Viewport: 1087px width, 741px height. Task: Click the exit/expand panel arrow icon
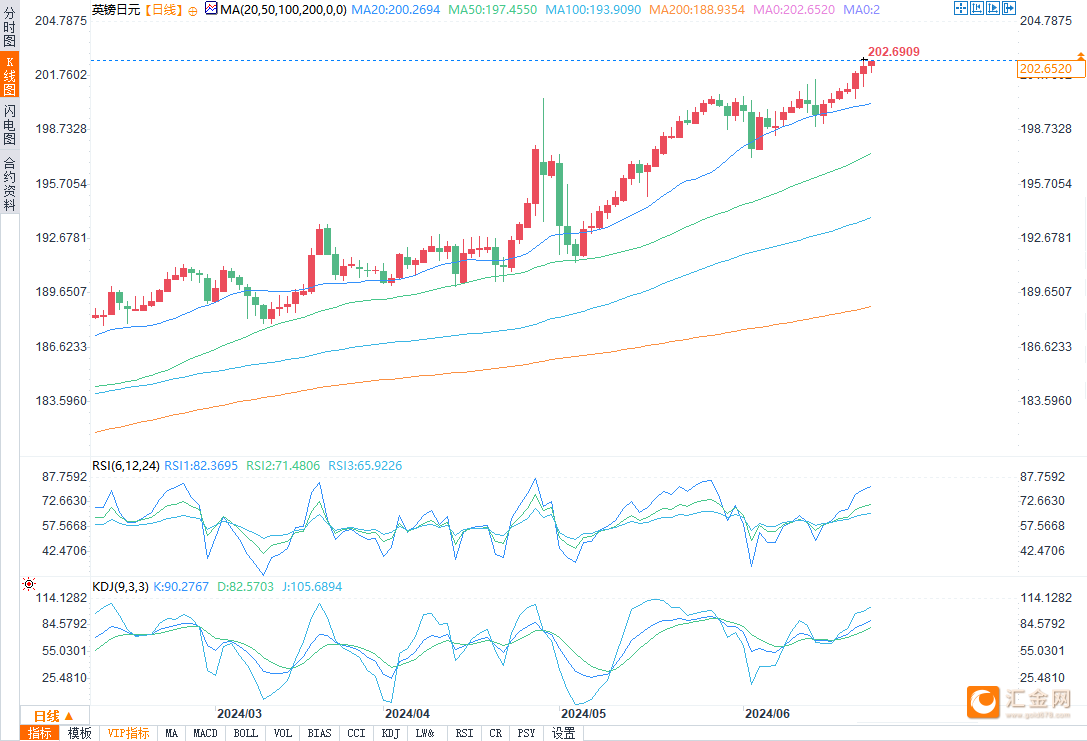[1009, 8]
